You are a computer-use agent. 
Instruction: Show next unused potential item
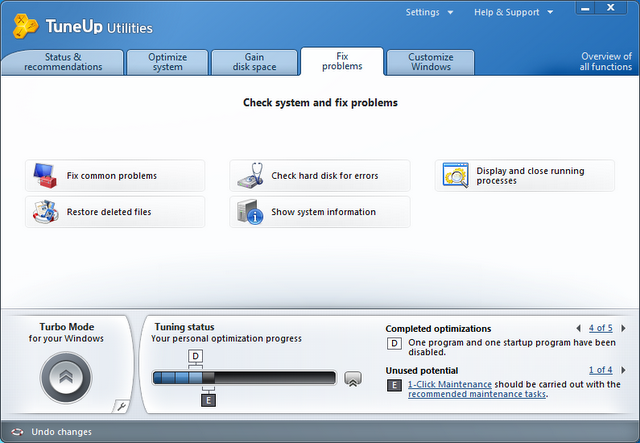pos(623,370)
